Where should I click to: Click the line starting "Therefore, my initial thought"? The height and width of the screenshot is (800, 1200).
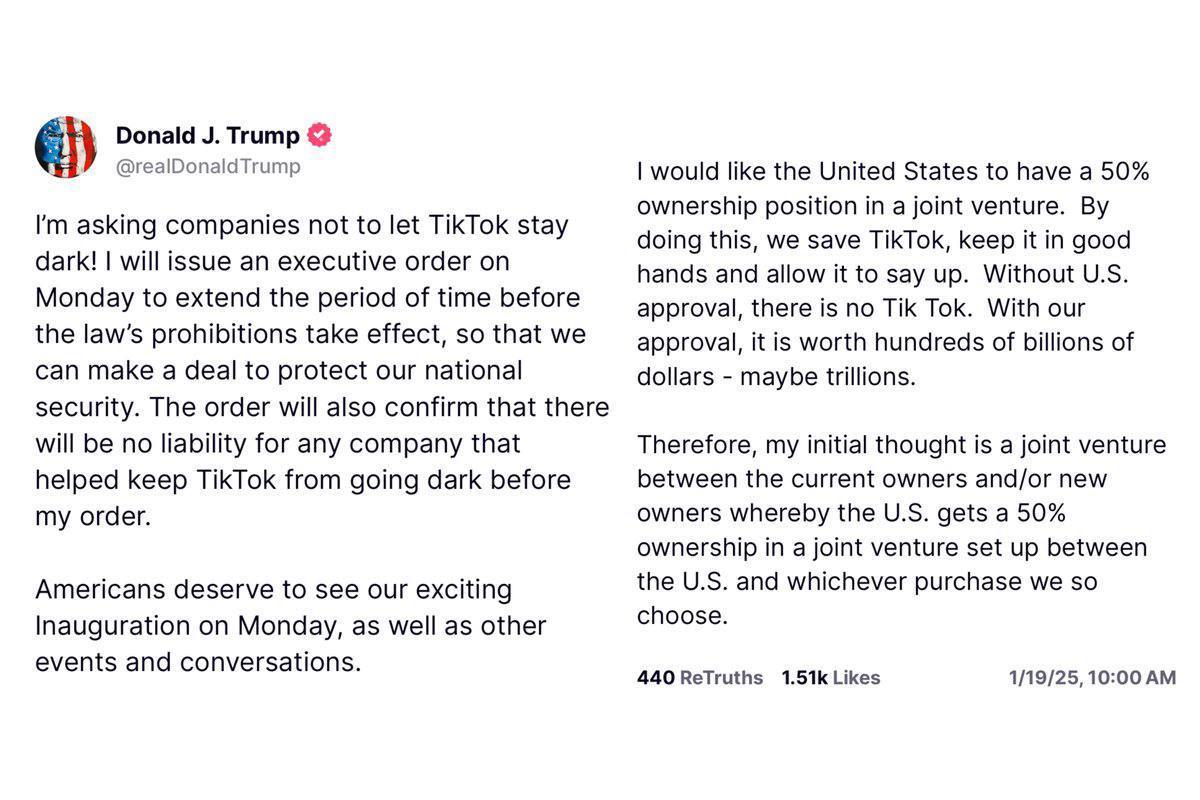pos(901,444)
